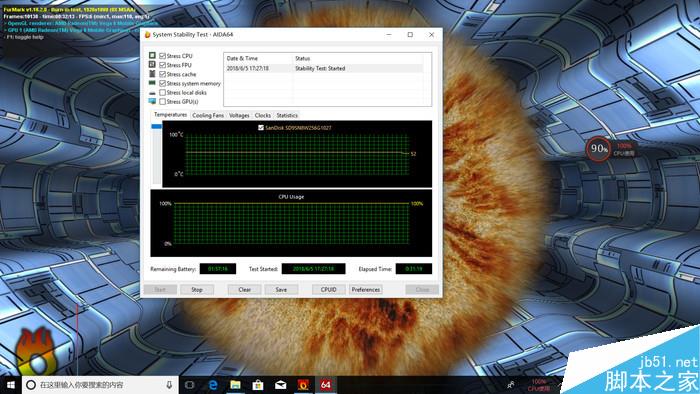This screenshot has height=394, width=700.
Task: Open the Cooling Fans tab
Action: [208, 115]
